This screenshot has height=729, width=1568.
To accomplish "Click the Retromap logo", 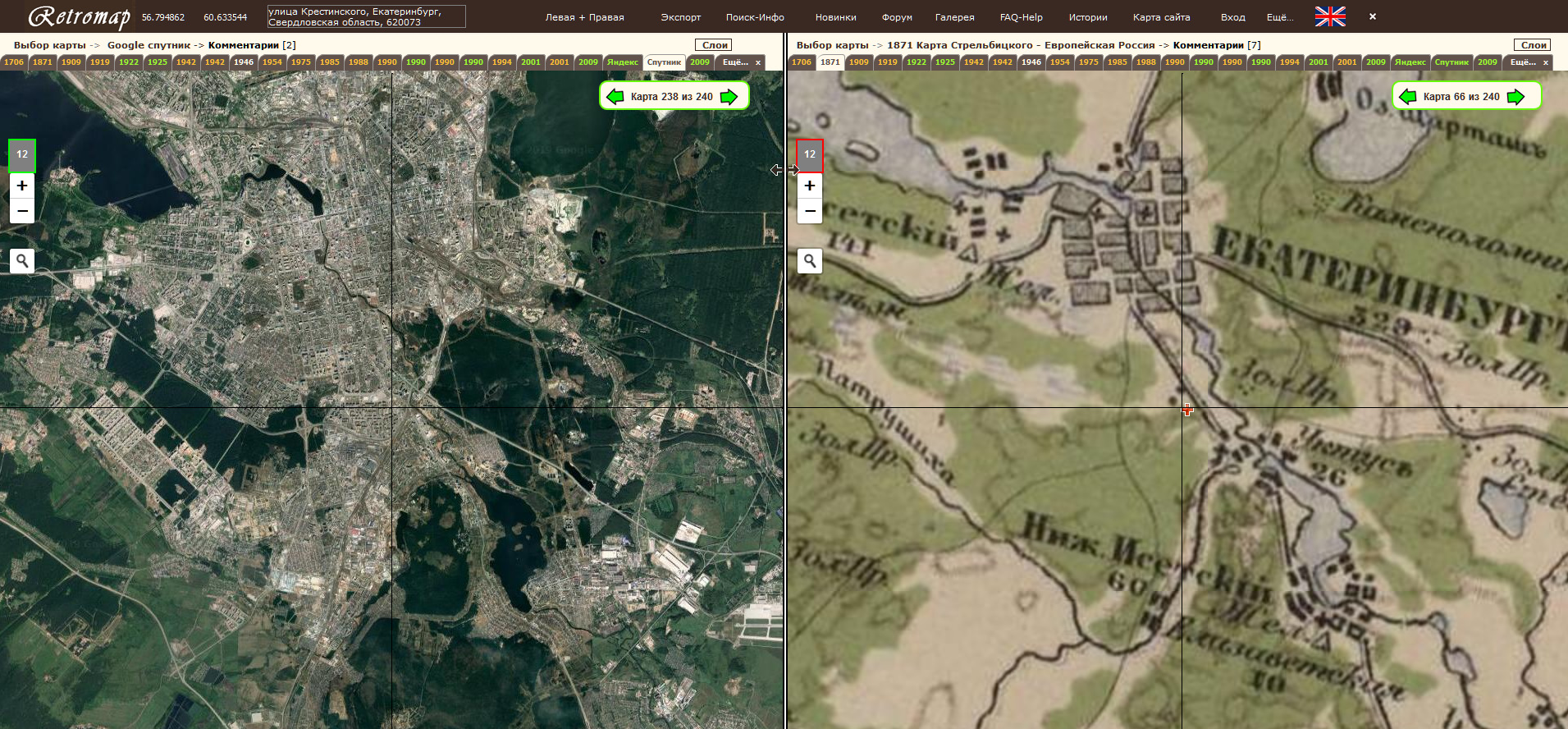I will pos(80,16).
